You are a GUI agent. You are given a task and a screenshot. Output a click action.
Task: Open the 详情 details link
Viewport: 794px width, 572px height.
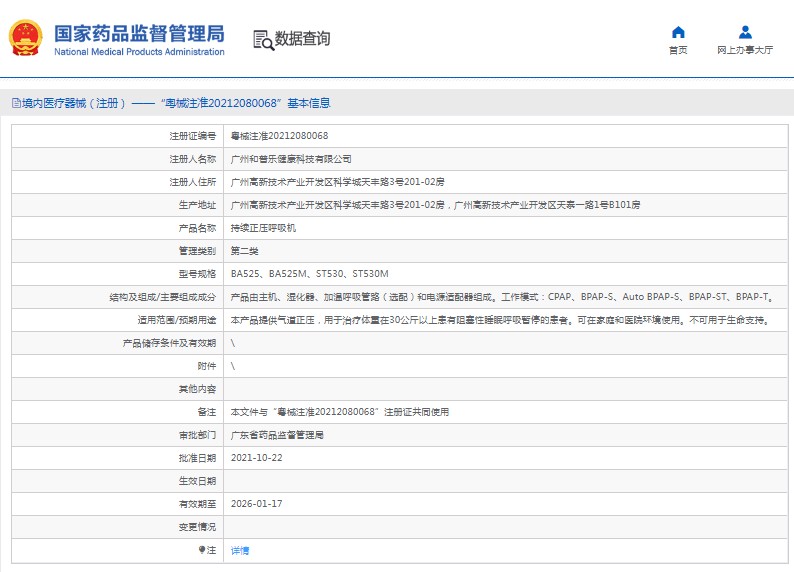[x=240, y=550]
